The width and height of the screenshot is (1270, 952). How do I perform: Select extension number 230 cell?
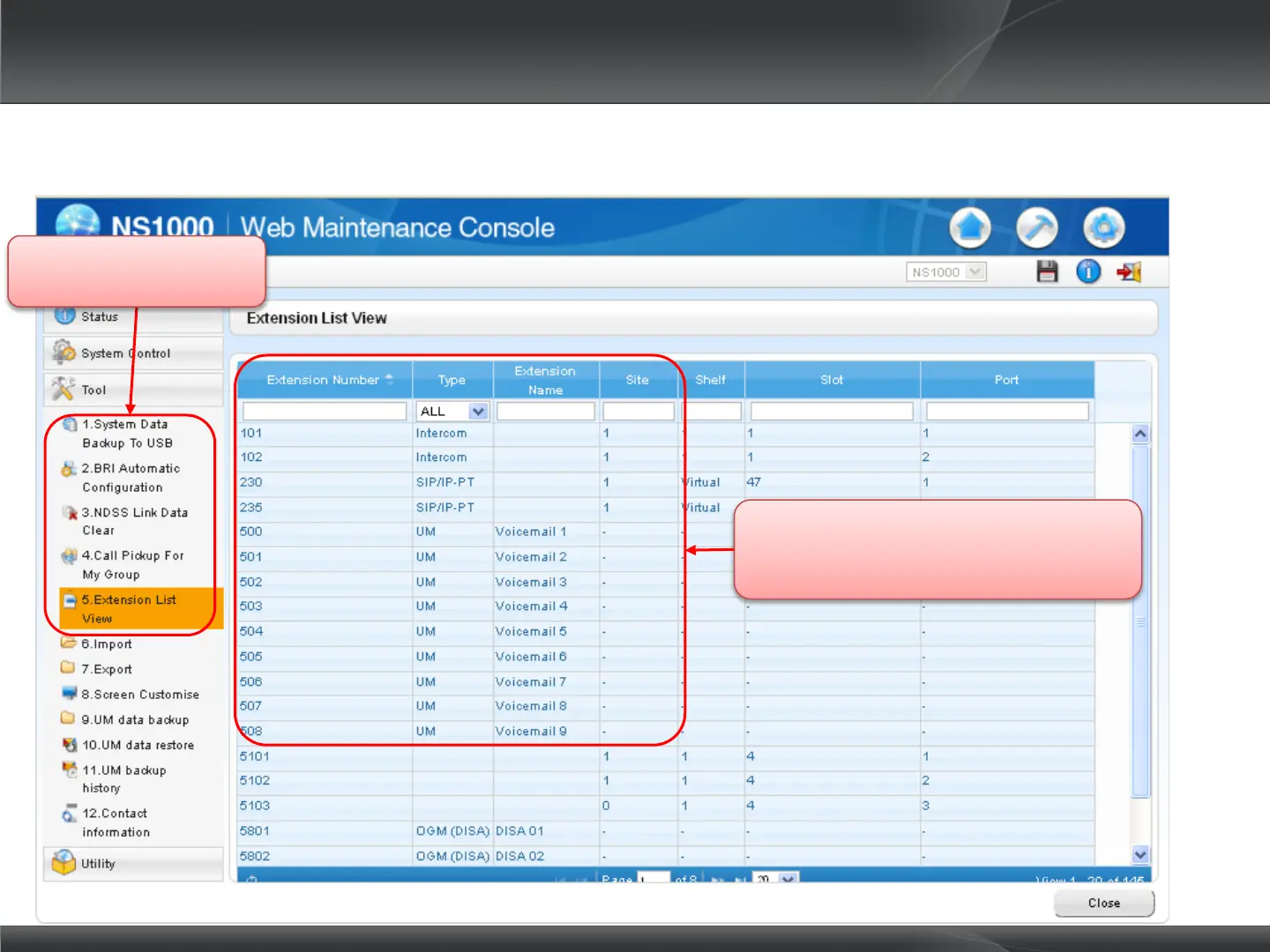pos(325,482)
